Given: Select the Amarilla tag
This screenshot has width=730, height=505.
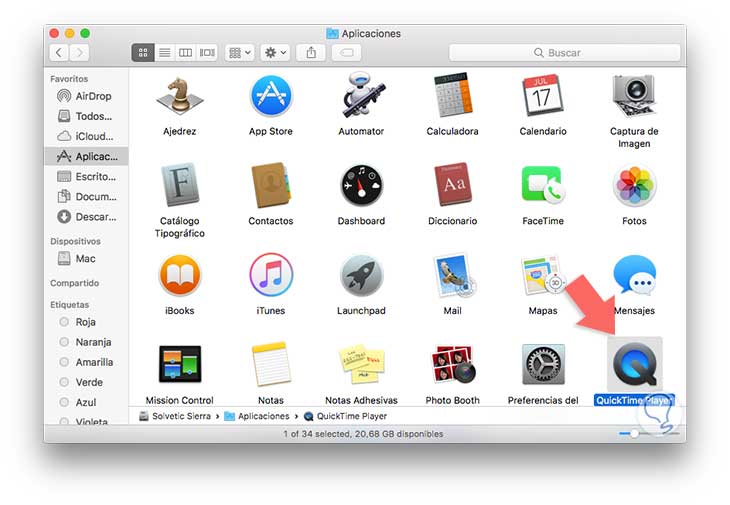Looking at the screenshot, I should click(86, 362).
